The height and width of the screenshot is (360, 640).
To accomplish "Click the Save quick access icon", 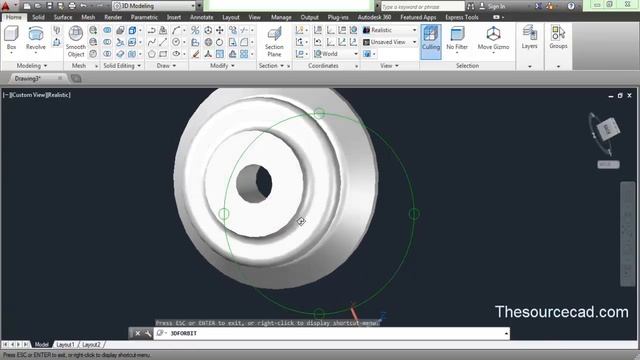I will tap(49, 6).
